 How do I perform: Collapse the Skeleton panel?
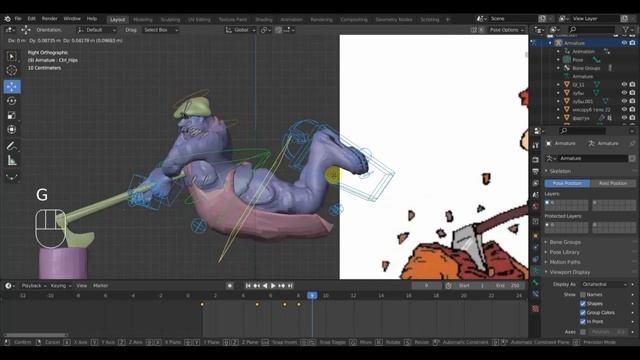pyautogui.click(x=560, y=171)
